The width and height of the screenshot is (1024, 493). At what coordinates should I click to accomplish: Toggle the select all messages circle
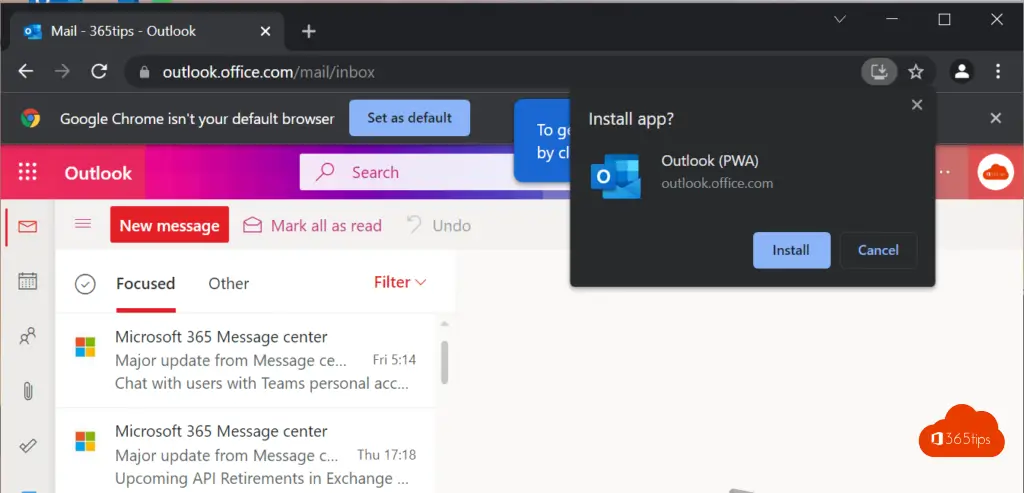[86, 284]
